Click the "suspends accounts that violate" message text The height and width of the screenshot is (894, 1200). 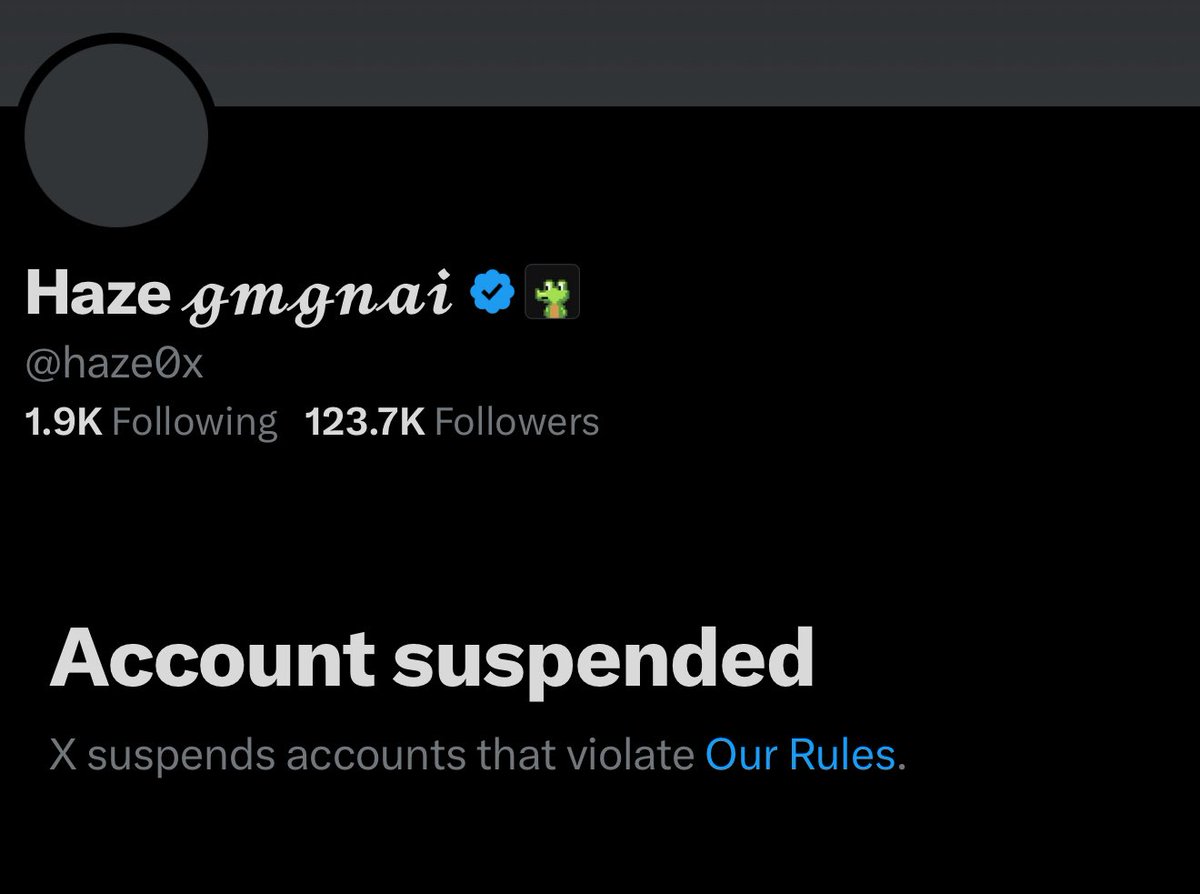tap(391, 755)
